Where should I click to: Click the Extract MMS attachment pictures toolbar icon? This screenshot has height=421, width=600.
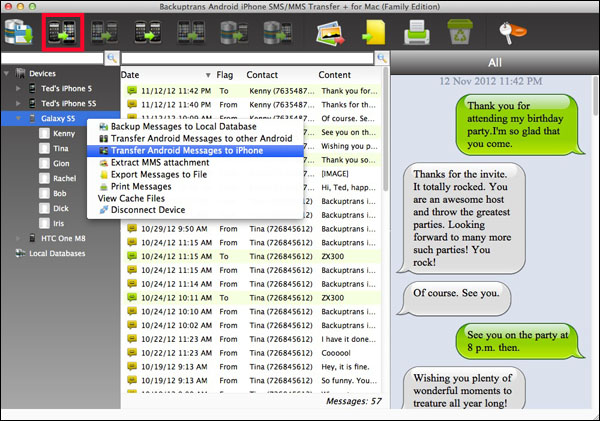330,33
